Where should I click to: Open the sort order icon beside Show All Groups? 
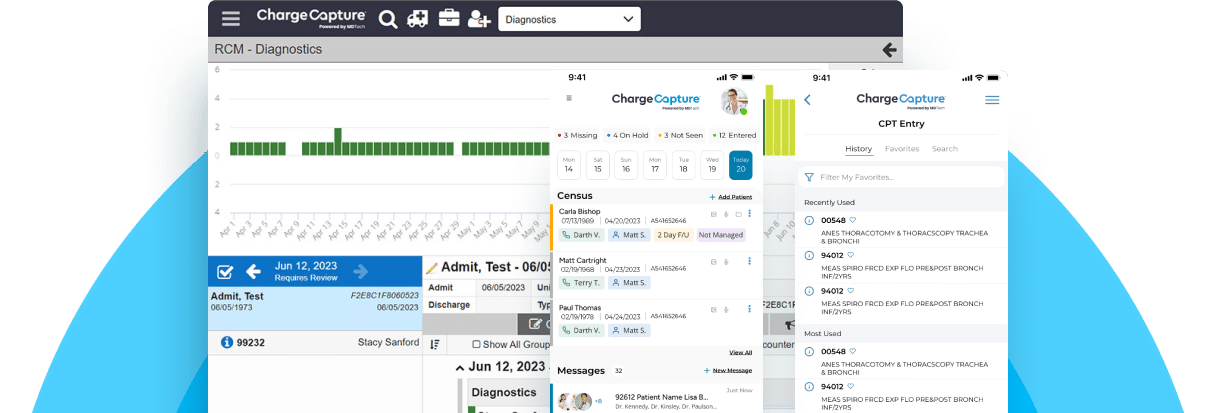tap(435, 344)
